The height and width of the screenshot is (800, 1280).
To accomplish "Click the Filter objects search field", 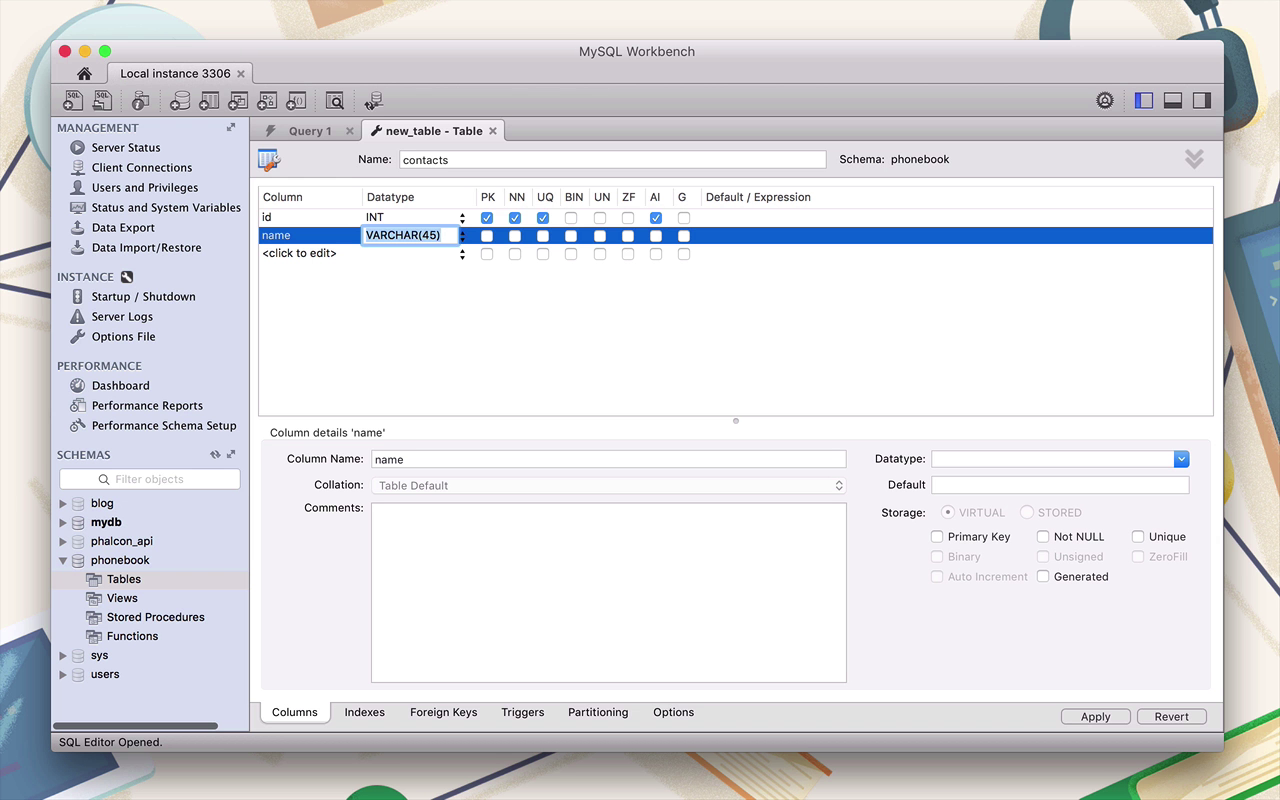I will [149, 479].
